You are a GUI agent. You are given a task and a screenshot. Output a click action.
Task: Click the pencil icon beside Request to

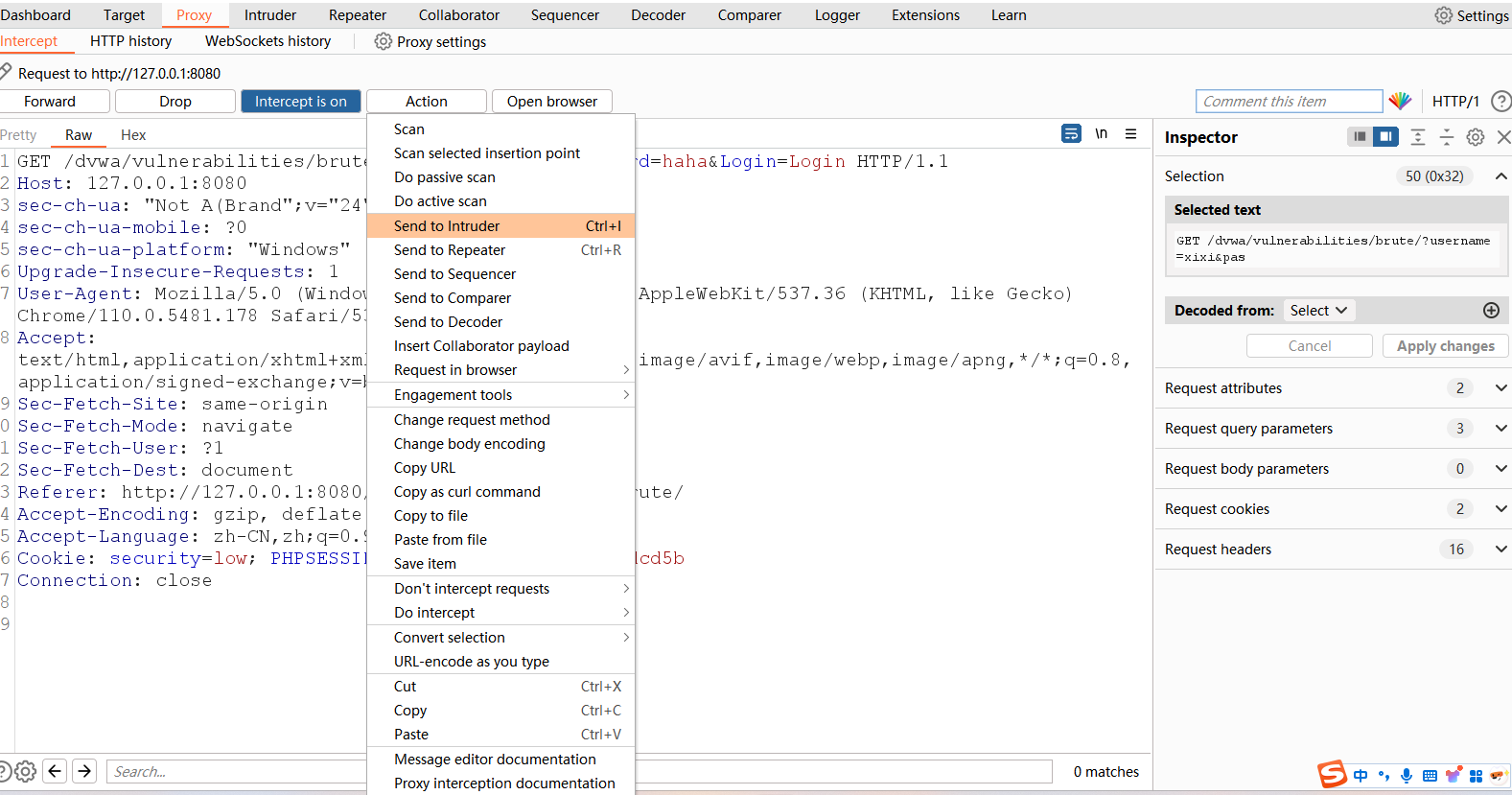6,71
